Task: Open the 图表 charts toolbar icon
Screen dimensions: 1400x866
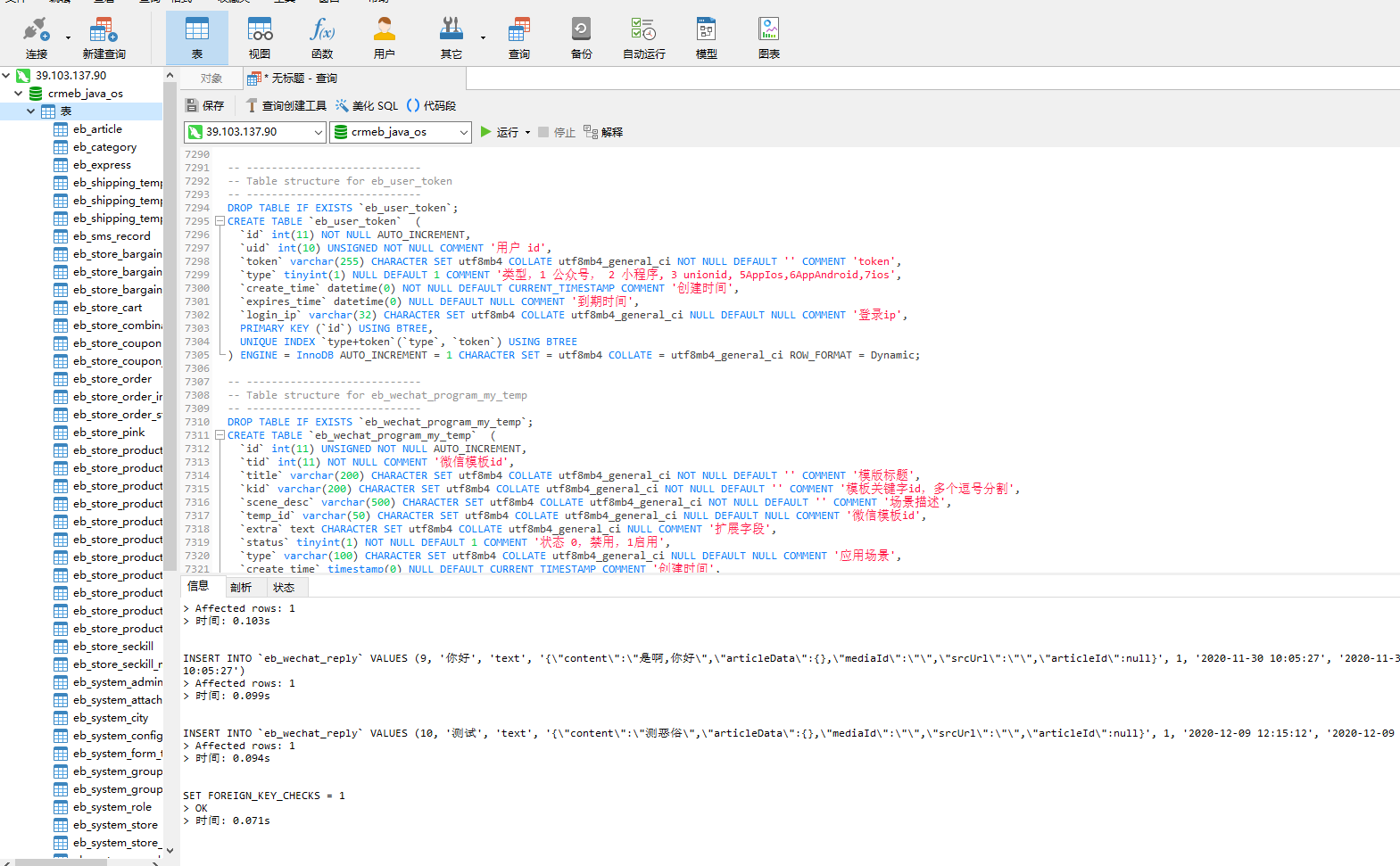Action: coord(768,38)
